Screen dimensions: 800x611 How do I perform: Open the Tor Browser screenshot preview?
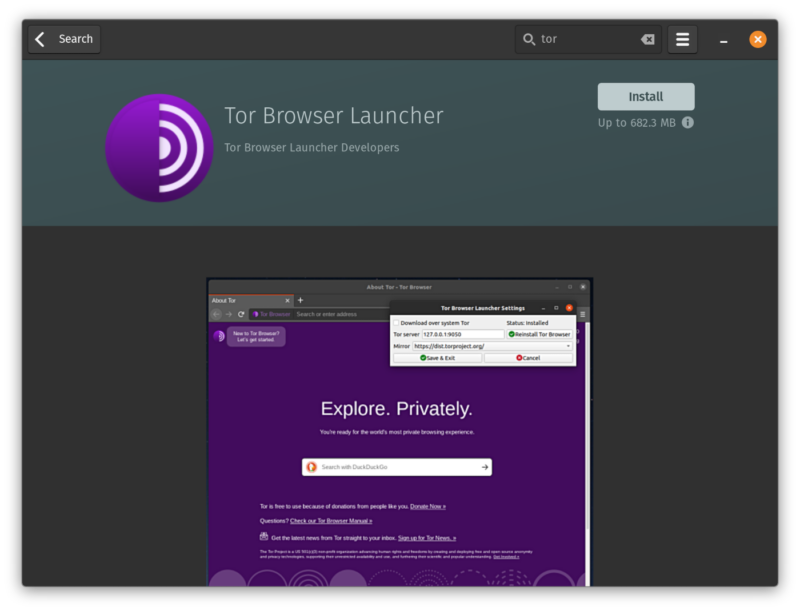399,432
